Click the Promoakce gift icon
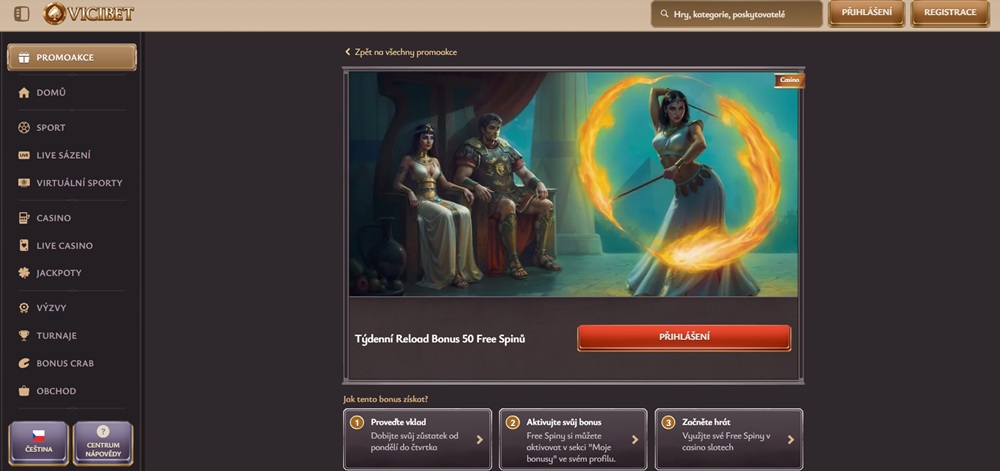Image resolution: width=1000 pixels, height=471 pixels. click(24, 57)
